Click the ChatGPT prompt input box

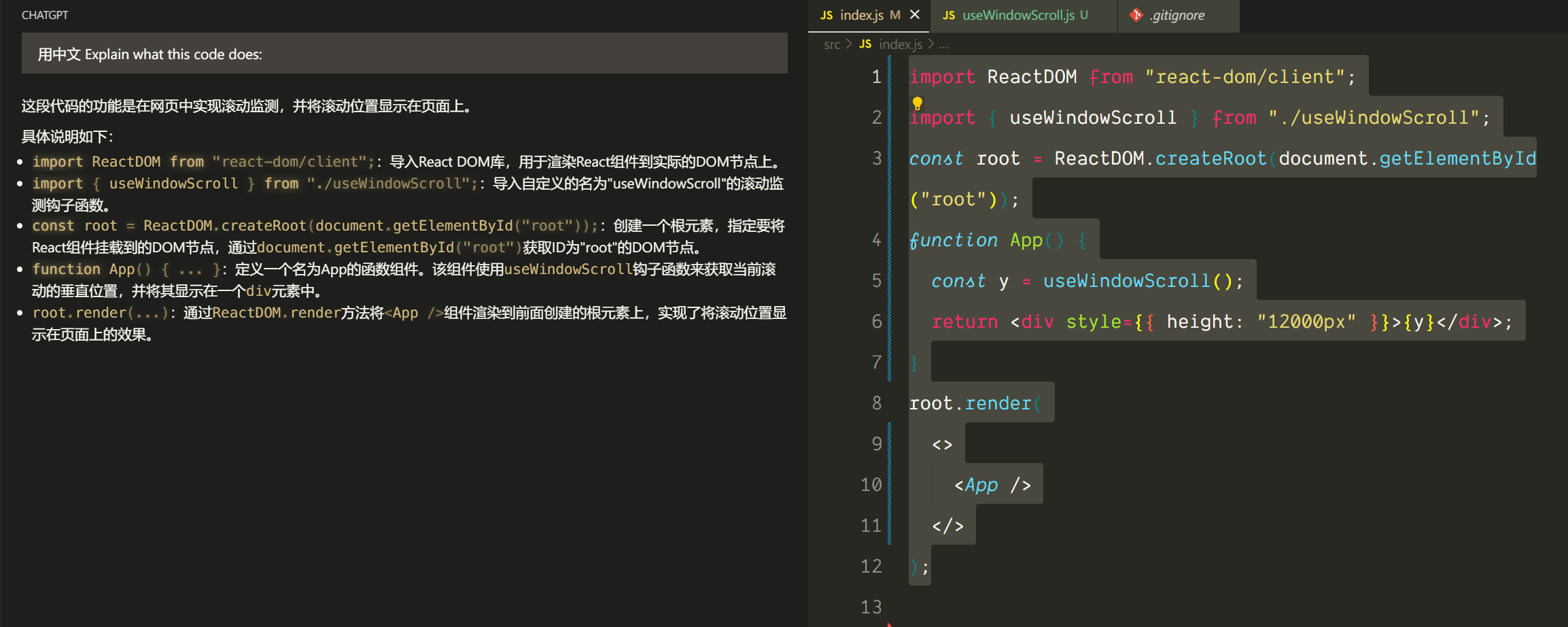coord(404,54)
